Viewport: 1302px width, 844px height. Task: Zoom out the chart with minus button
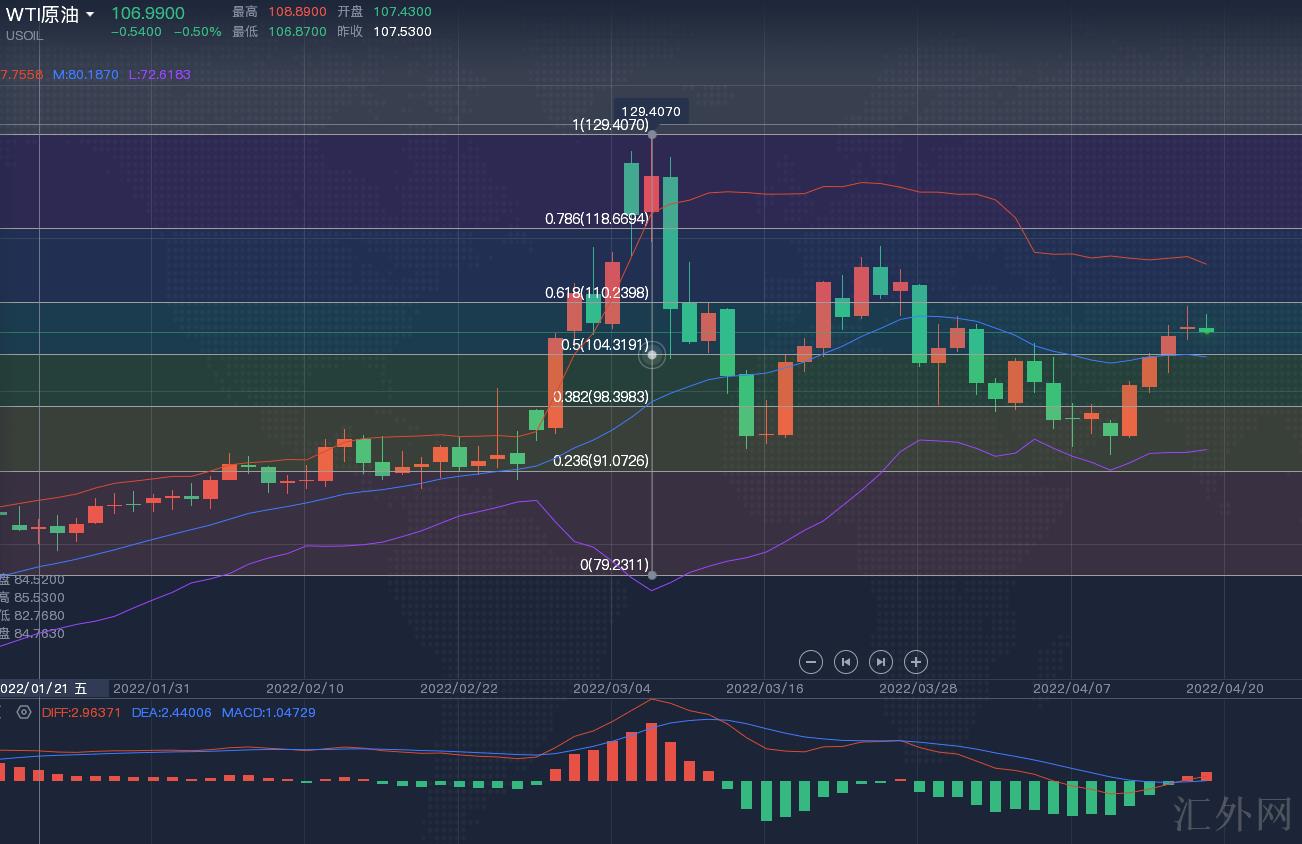click(811, 661)
